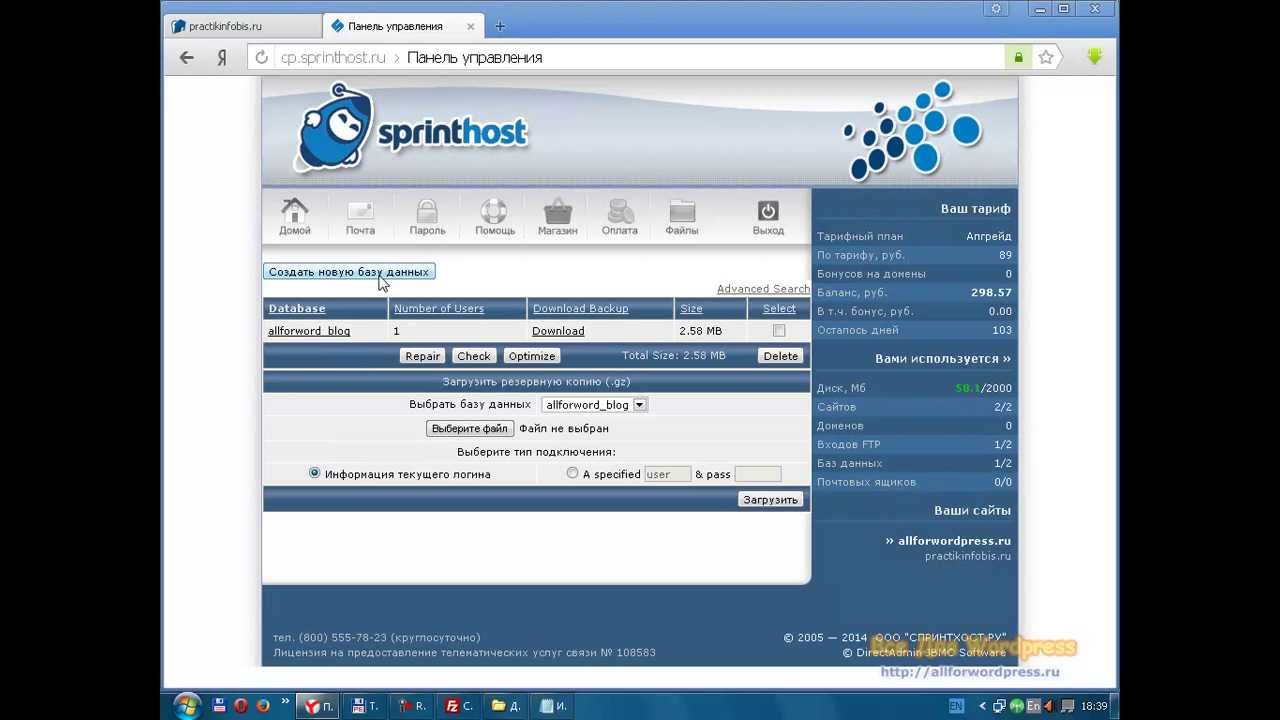Open the Оплата coins icon
Viewport: 1280px width, 720px height.
coord(620,215)
